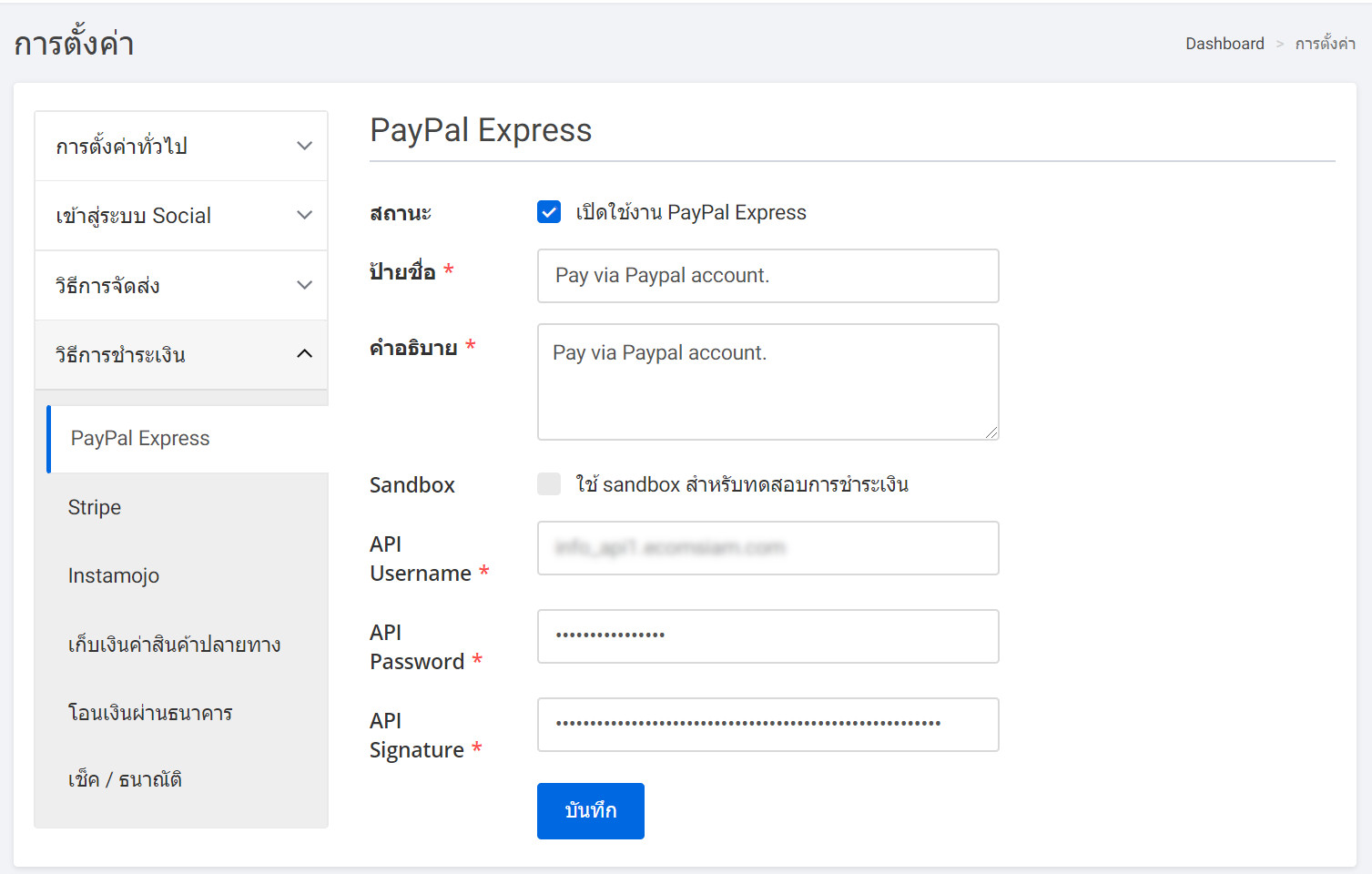Expand the วิธีการจัดส่ง section chevron

click(305, 285)
